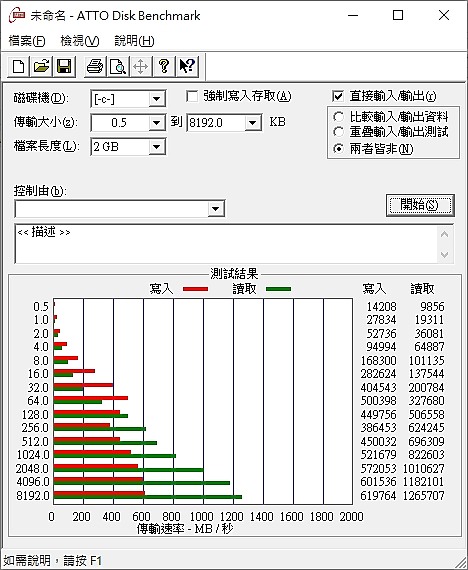468x570 pixels.
Task: Click the 寫入 results column header
Action: tap(374, 289)
